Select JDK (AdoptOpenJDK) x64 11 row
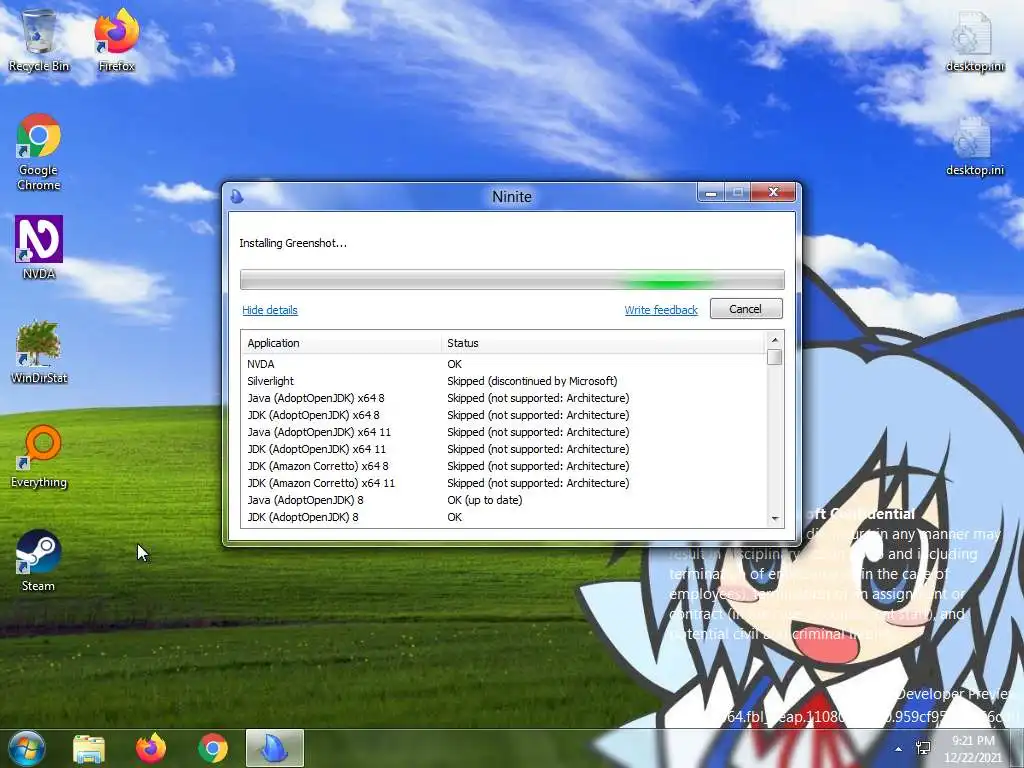The width and height of the screenshot is (1024, 768). coord(504,449)
